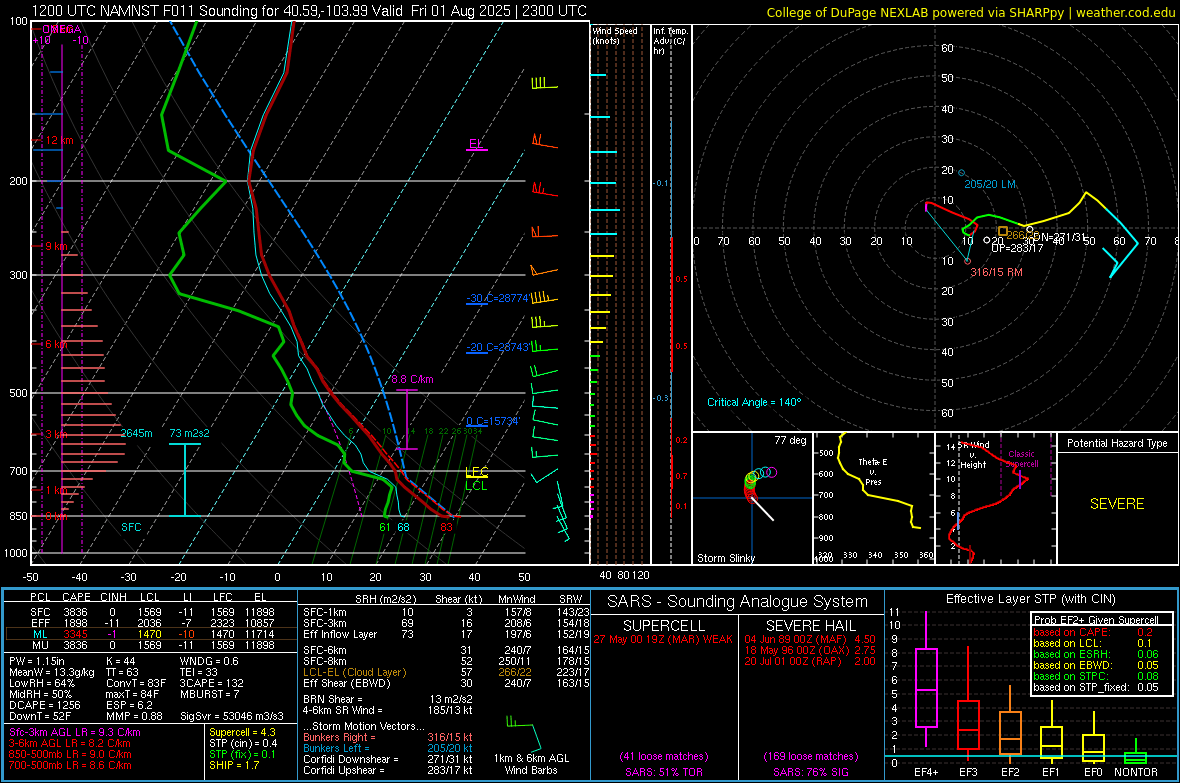
Task: Click the SUPERCELL column header in SARS
Action: click(664, 626)
